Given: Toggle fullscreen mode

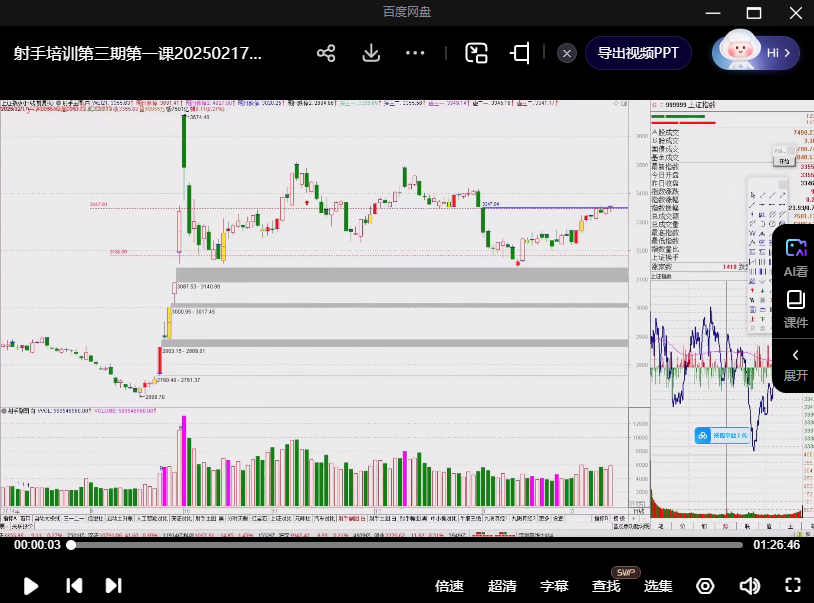Looking at the screenshot, I should 793,586.
